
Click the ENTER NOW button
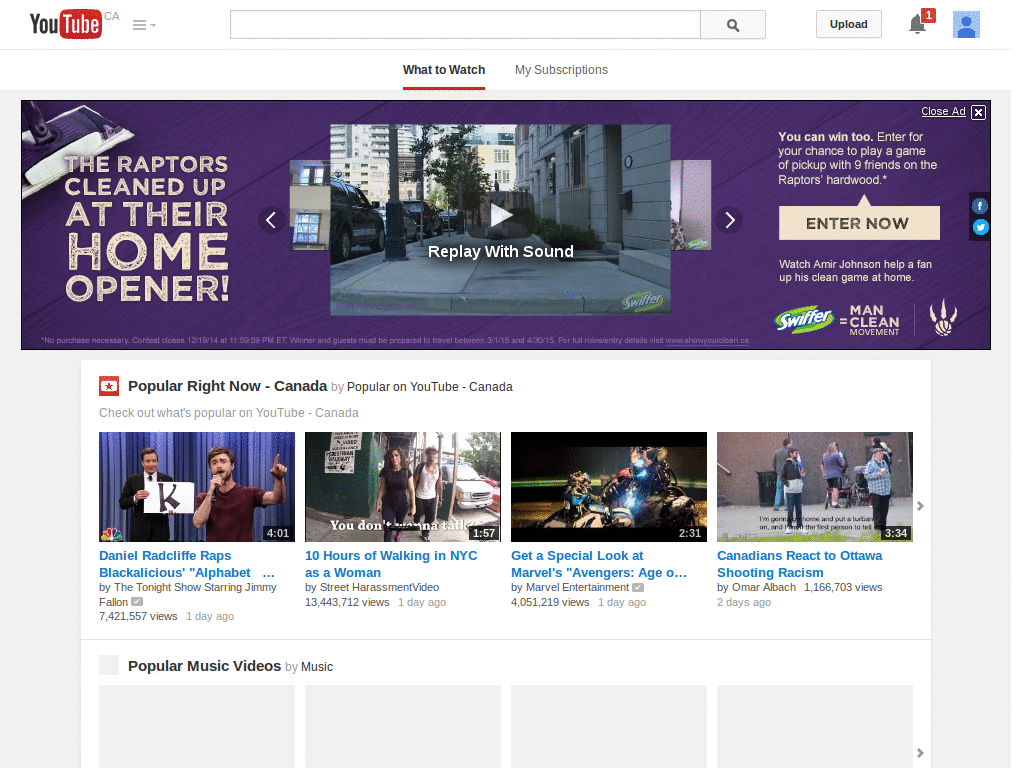pyautogui.click(x=859, y=223)
